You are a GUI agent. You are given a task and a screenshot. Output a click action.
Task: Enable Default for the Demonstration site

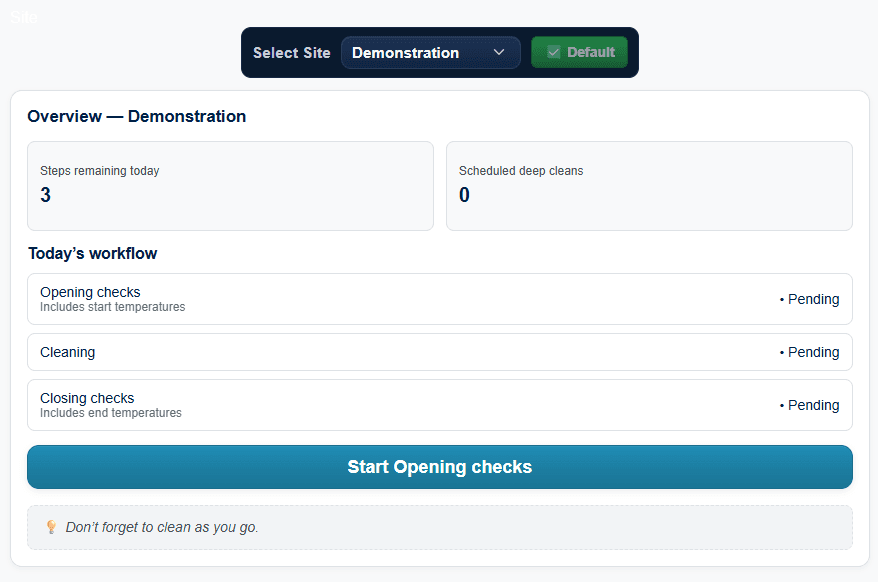pos(579,52)
